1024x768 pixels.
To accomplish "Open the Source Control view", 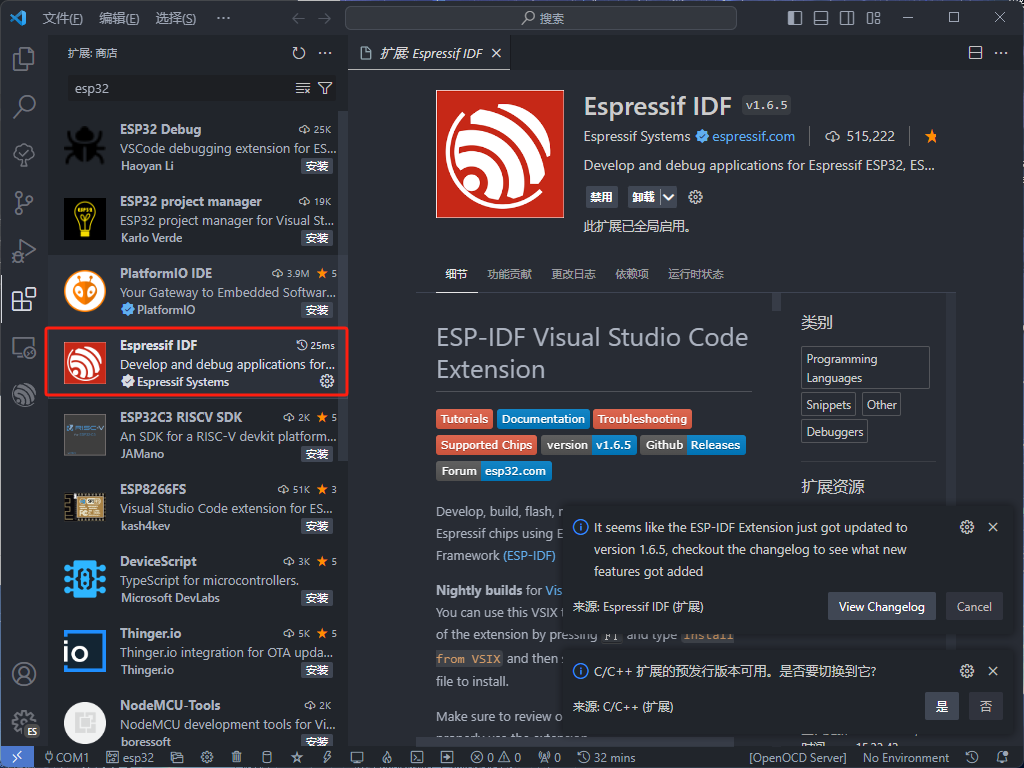I will coord(24,203).
